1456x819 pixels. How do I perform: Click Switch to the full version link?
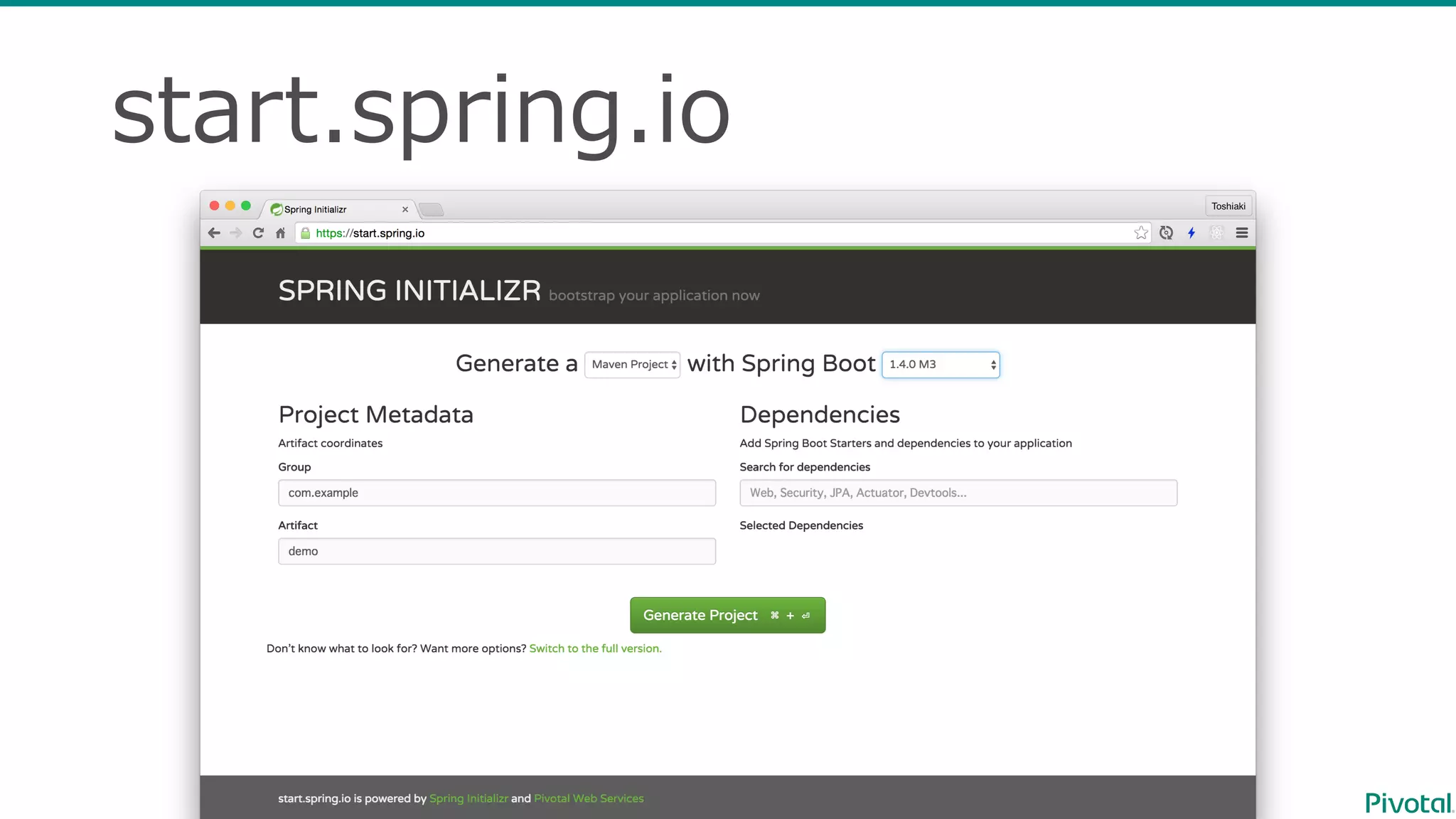[x=595, y=648]
